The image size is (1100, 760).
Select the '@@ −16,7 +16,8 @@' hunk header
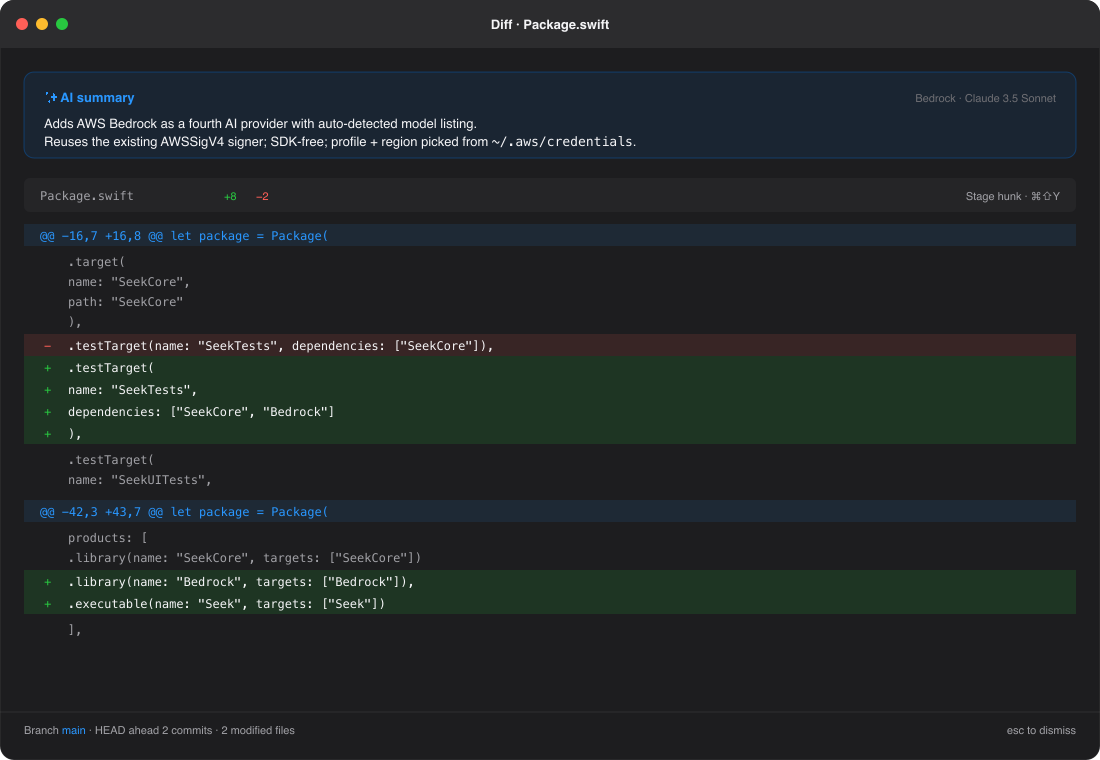[x=550, y=235]
